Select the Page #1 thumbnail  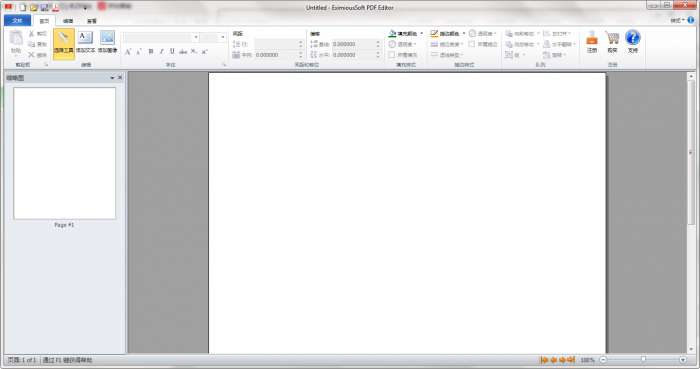point(64,153)
